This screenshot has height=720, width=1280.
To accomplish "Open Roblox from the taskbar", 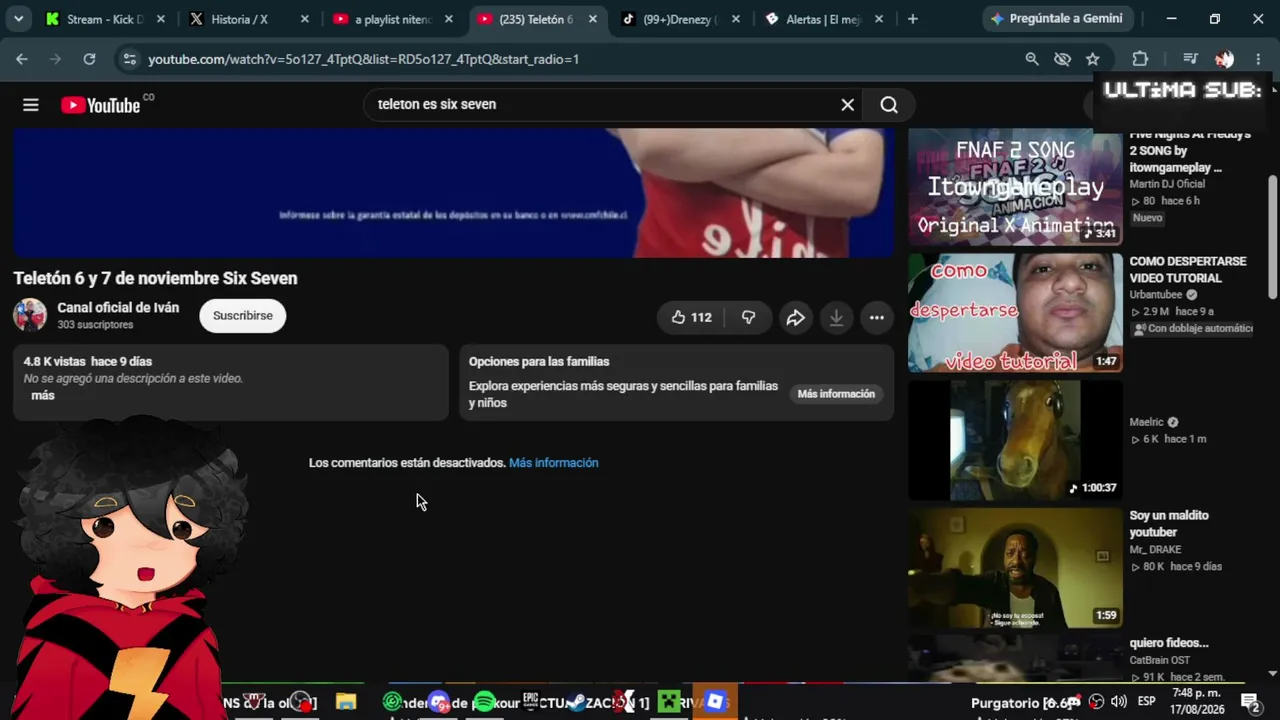I will pos(715,702).
